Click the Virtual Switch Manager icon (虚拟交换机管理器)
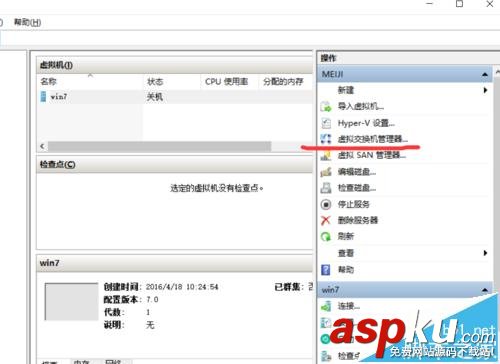This screenshot has height=364, width=500. 326,139
